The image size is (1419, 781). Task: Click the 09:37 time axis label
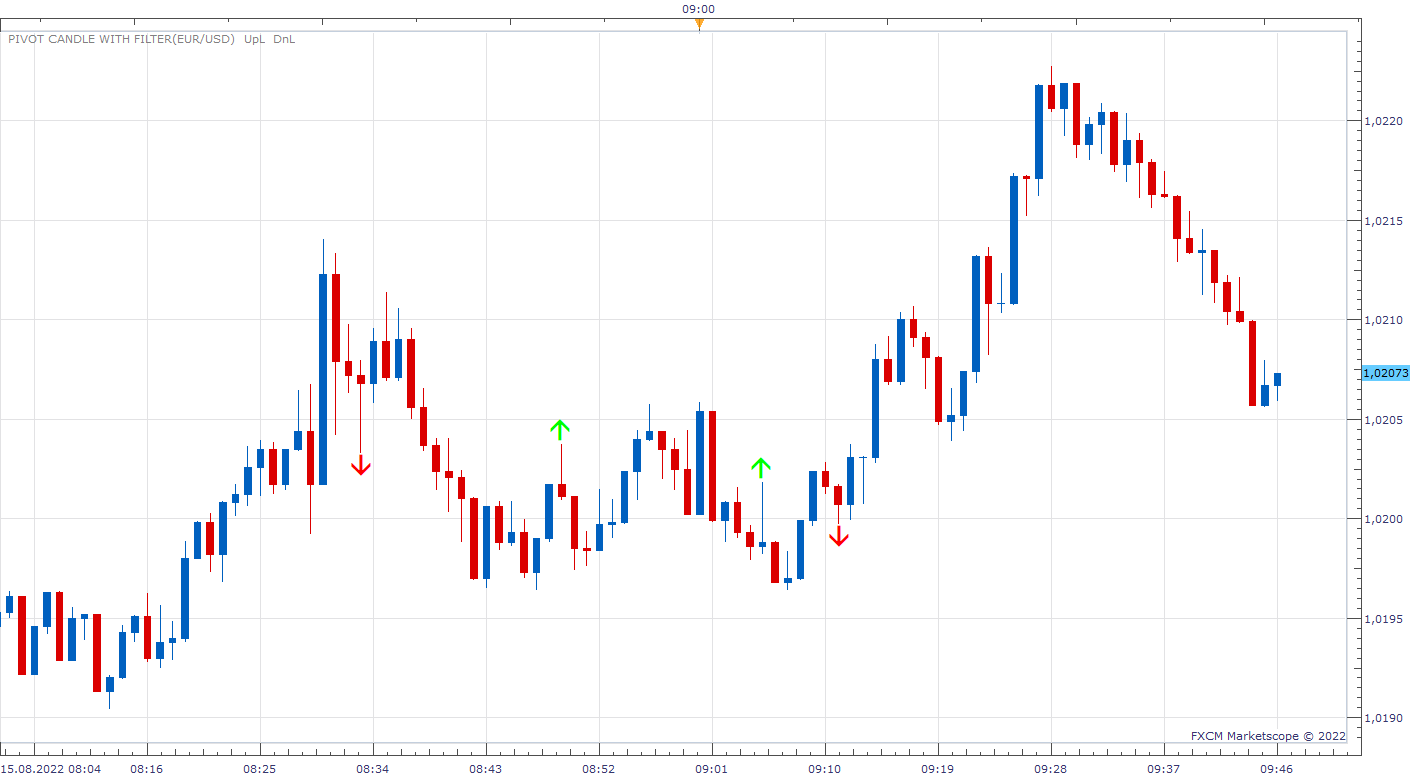click(1164, 769)
